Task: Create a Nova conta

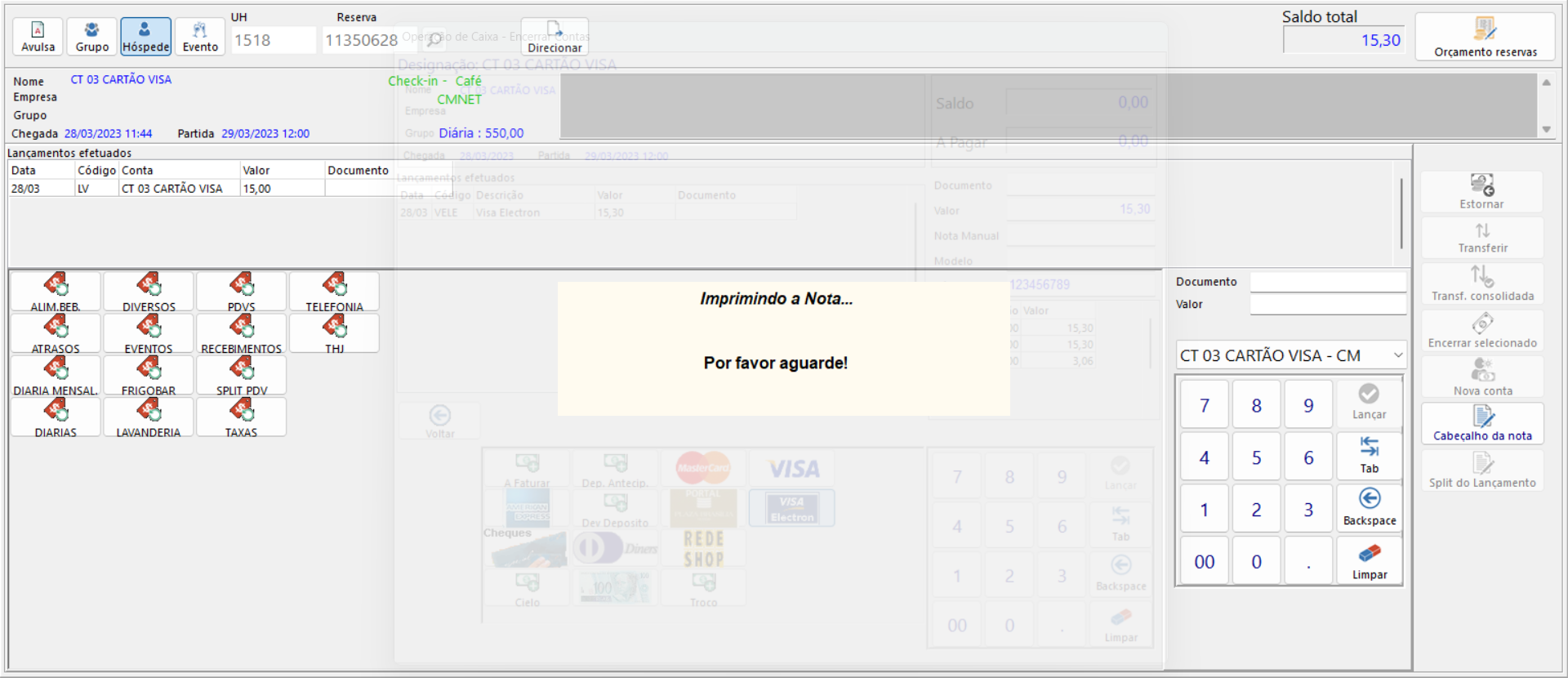Action: pos(1482,377)
